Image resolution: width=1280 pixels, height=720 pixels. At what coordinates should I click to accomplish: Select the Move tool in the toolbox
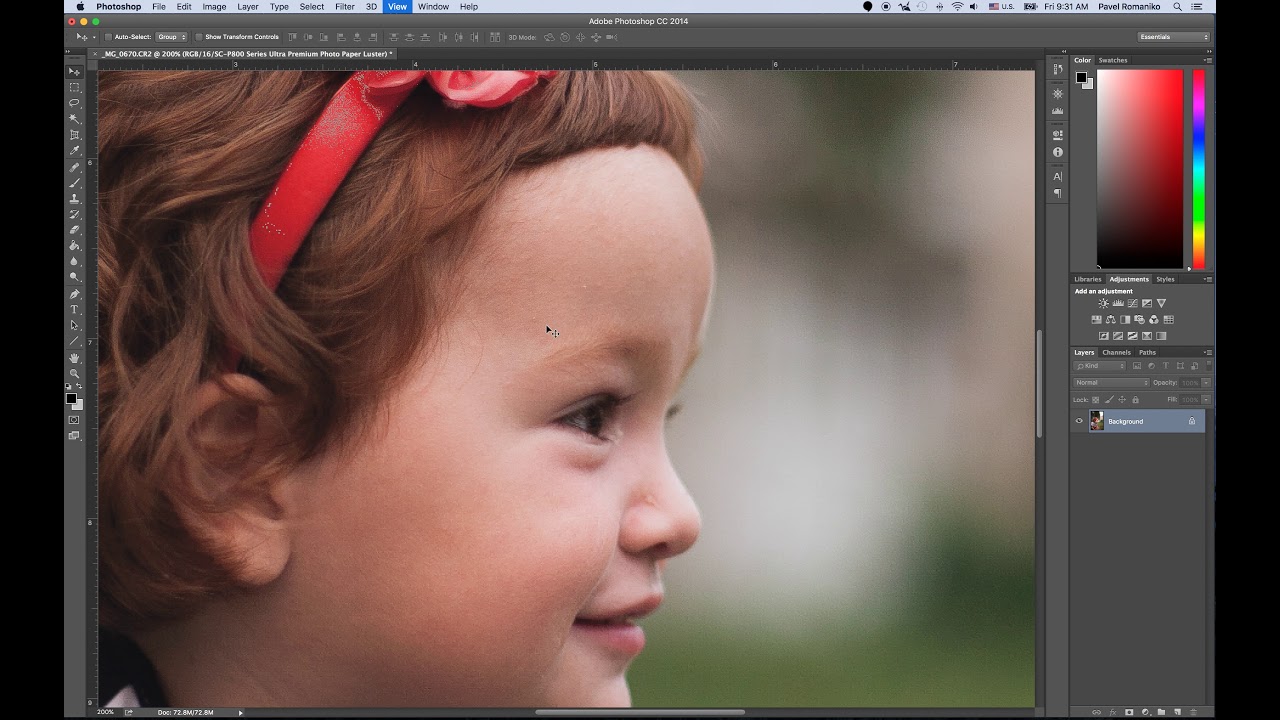point(74,72)
